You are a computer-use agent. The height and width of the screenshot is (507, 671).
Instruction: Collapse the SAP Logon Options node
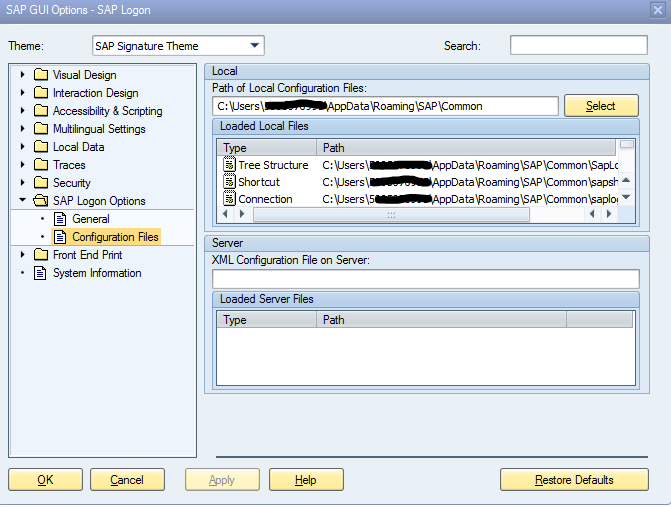click(x=23, y=199)
